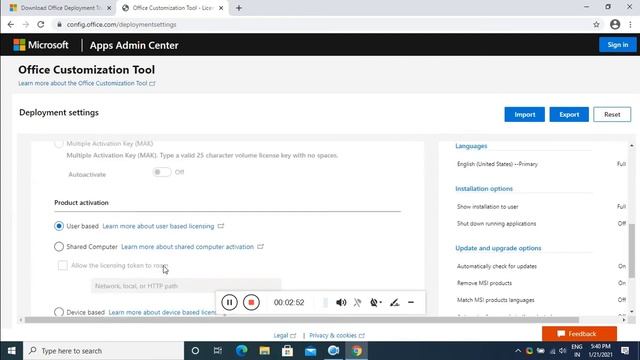Viewport: 640px width, 360px height.
Task: Click the Microsoft logo
Action: pyautogui.click(x=41, y=45)
